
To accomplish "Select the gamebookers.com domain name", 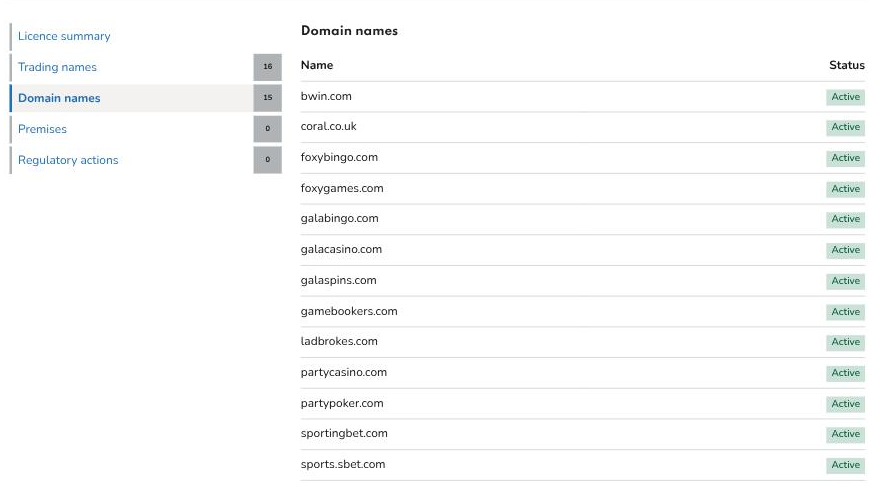I will 349,311.
